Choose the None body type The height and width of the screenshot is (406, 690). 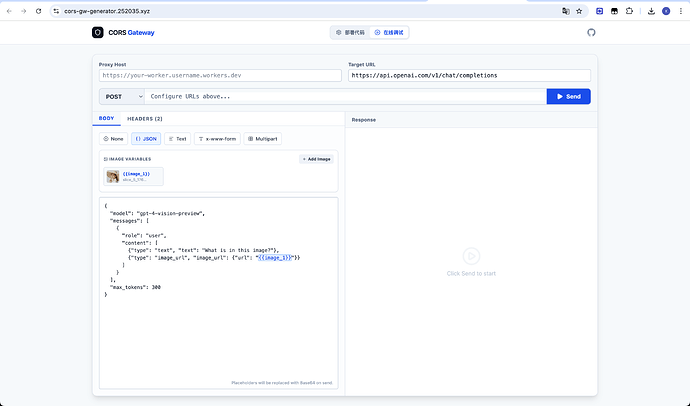pyautogui.click(x=114, y=139)
